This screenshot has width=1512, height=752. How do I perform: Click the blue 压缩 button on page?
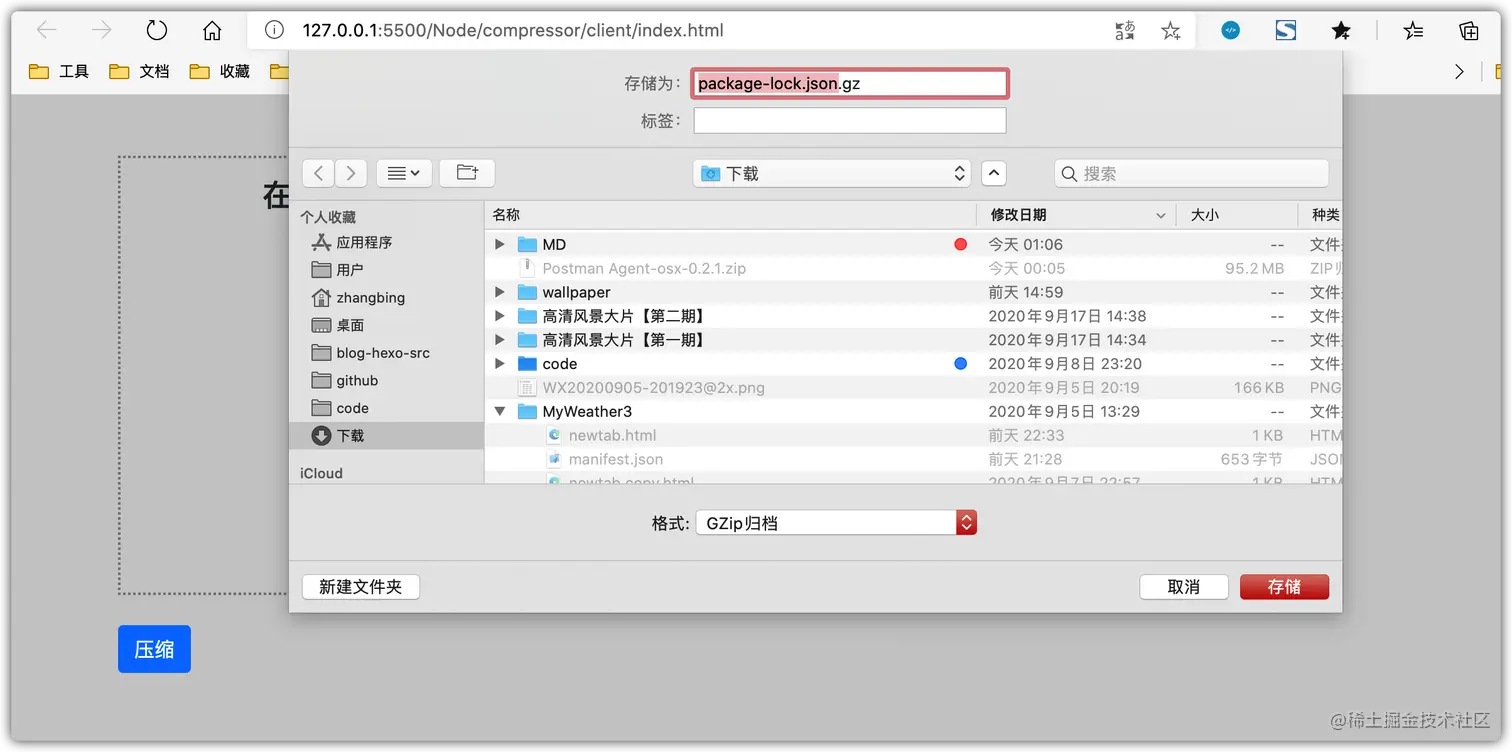tap(154, 649)
